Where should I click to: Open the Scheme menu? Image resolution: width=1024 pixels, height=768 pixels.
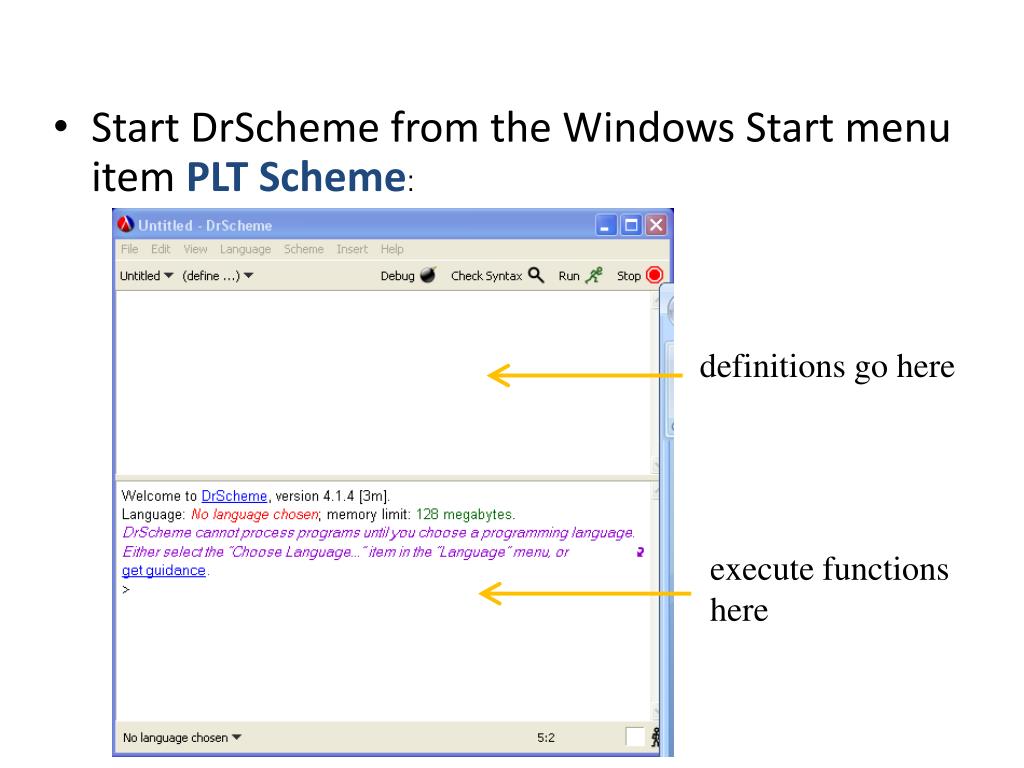[x=304, y=249]
